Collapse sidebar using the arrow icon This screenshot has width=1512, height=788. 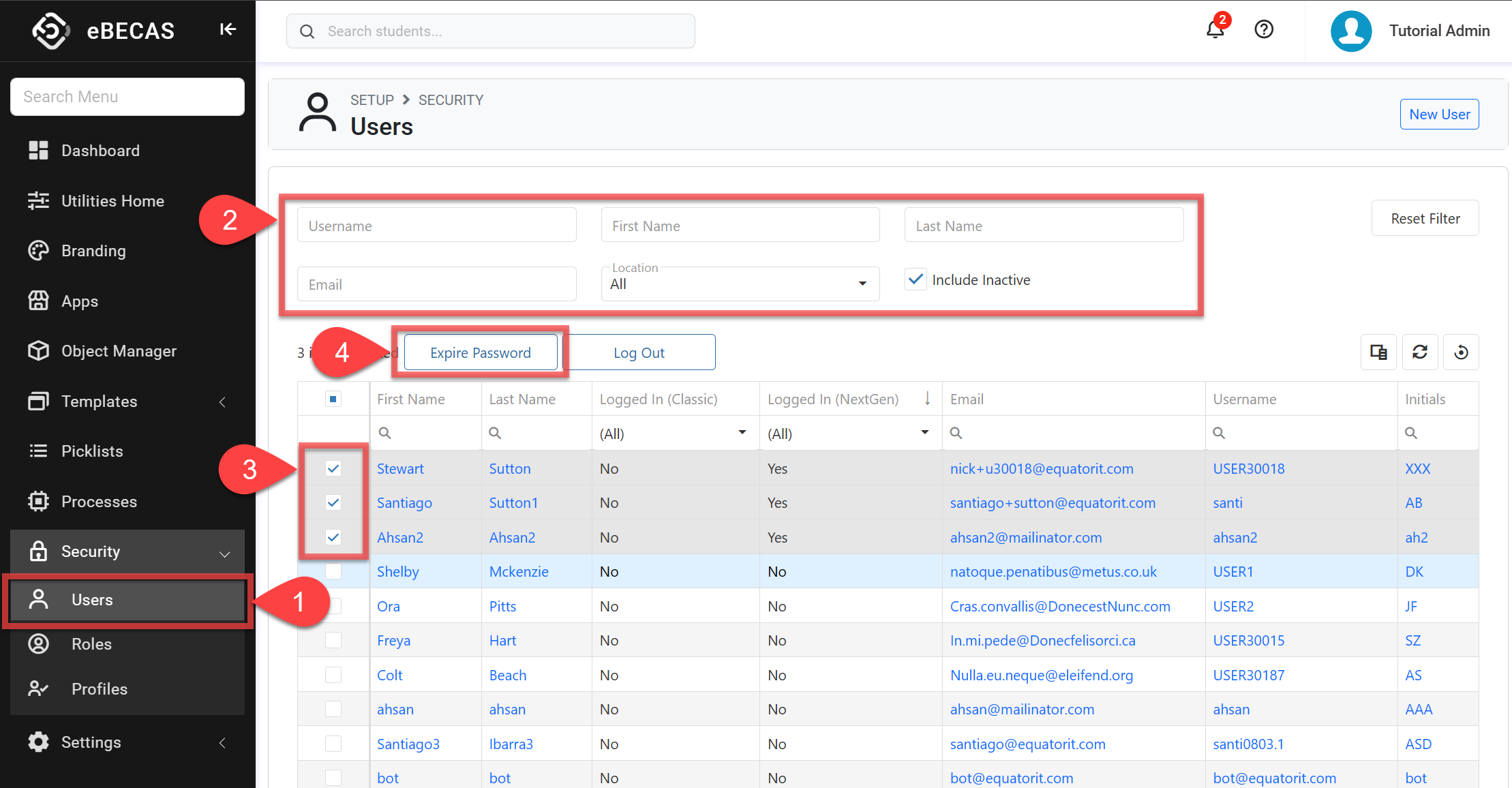click(228, 29)
